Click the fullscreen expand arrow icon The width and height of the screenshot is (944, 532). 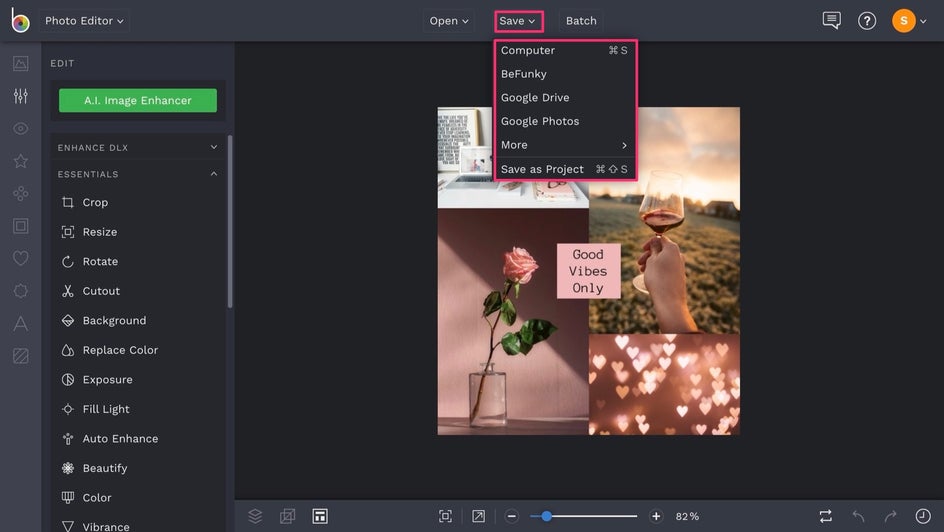coord(479,516)
